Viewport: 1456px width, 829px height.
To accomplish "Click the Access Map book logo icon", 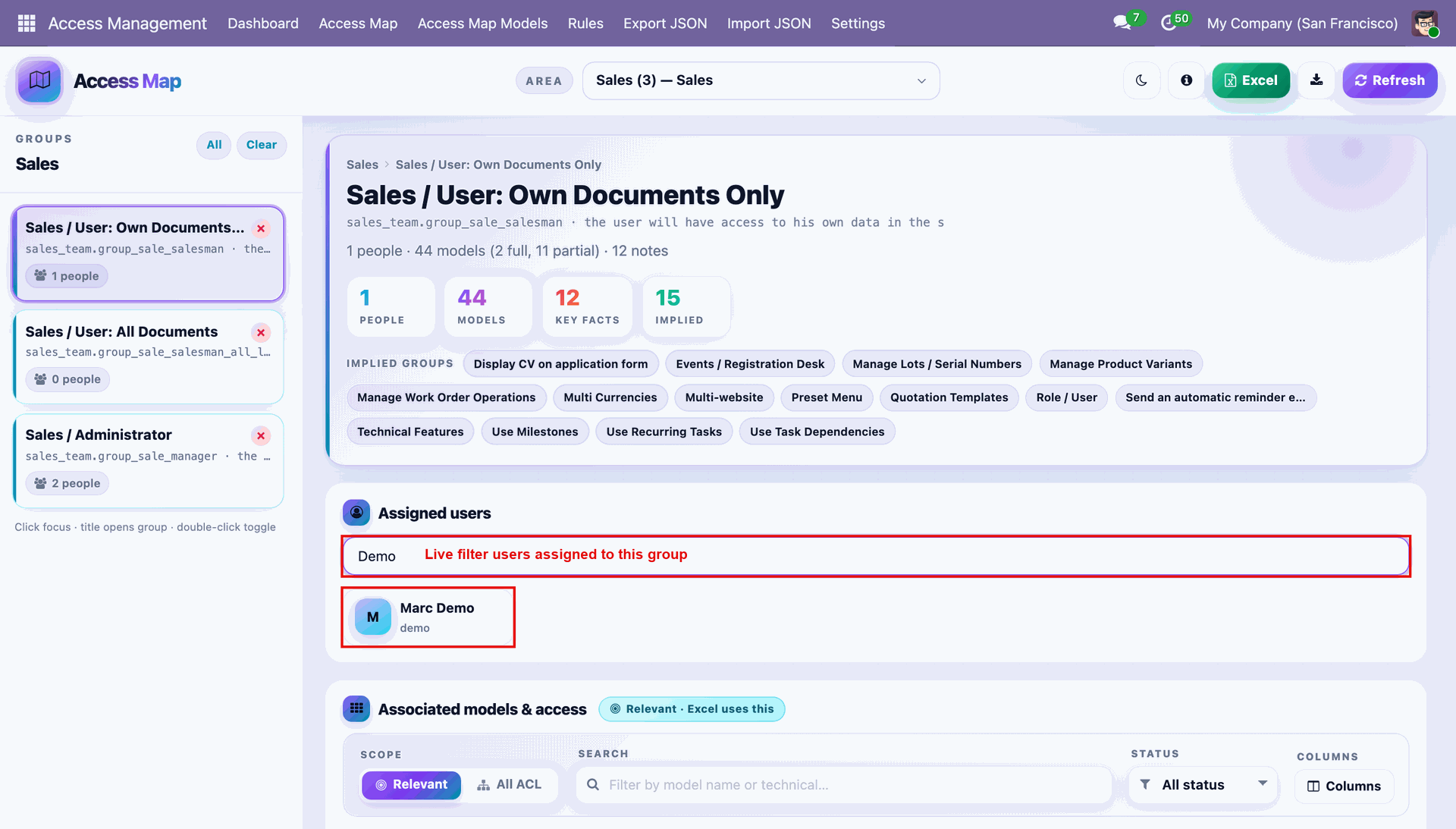I will pyautogui.click(x=39, y=80).
